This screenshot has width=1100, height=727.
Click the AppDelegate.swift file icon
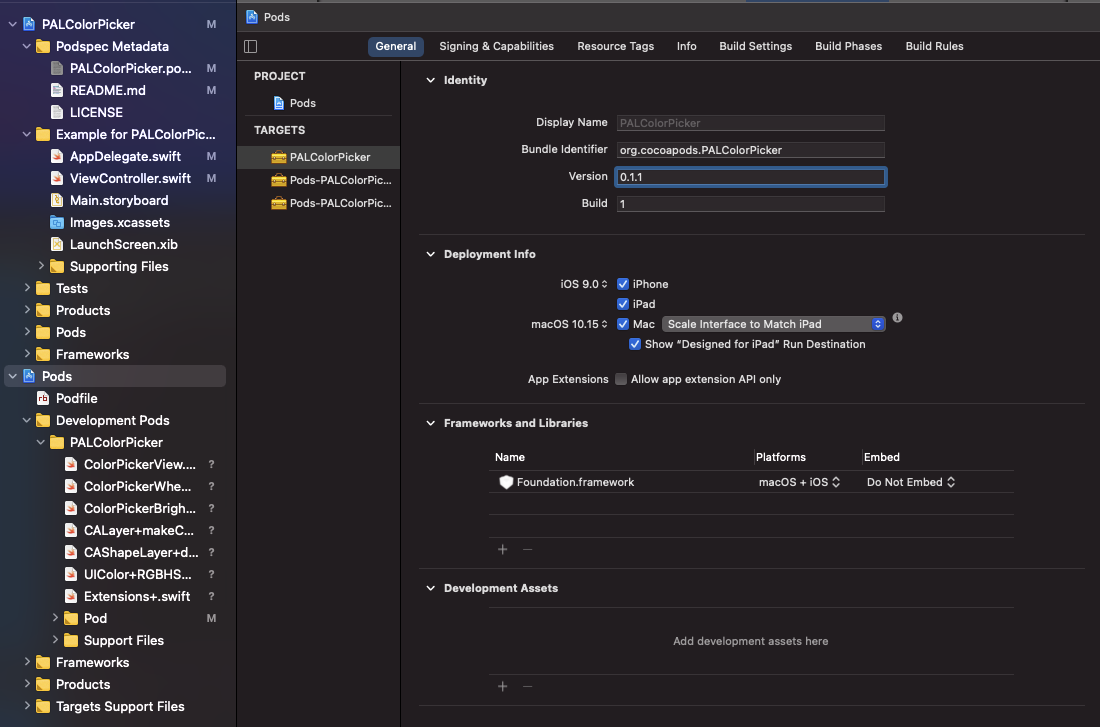coord(57,156)
